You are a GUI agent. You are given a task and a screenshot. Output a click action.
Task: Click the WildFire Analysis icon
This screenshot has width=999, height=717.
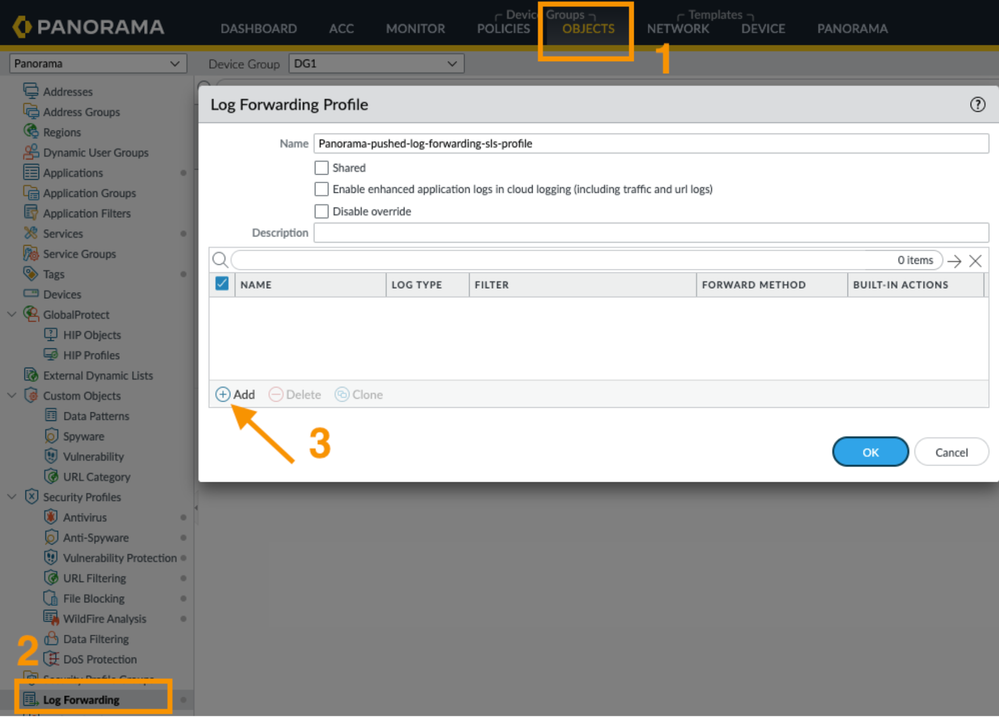tap(51, 619)
